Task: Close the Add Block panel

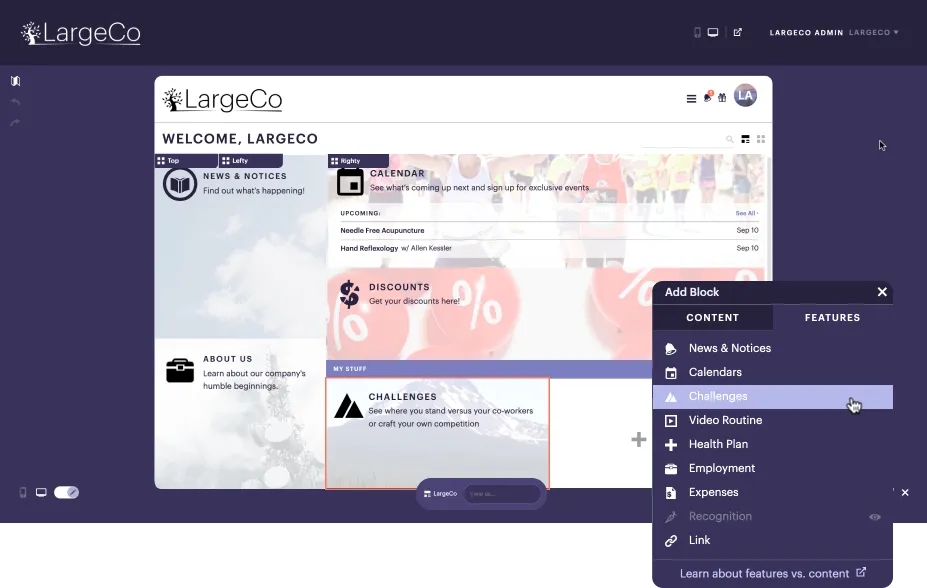Action: point(882,292)
